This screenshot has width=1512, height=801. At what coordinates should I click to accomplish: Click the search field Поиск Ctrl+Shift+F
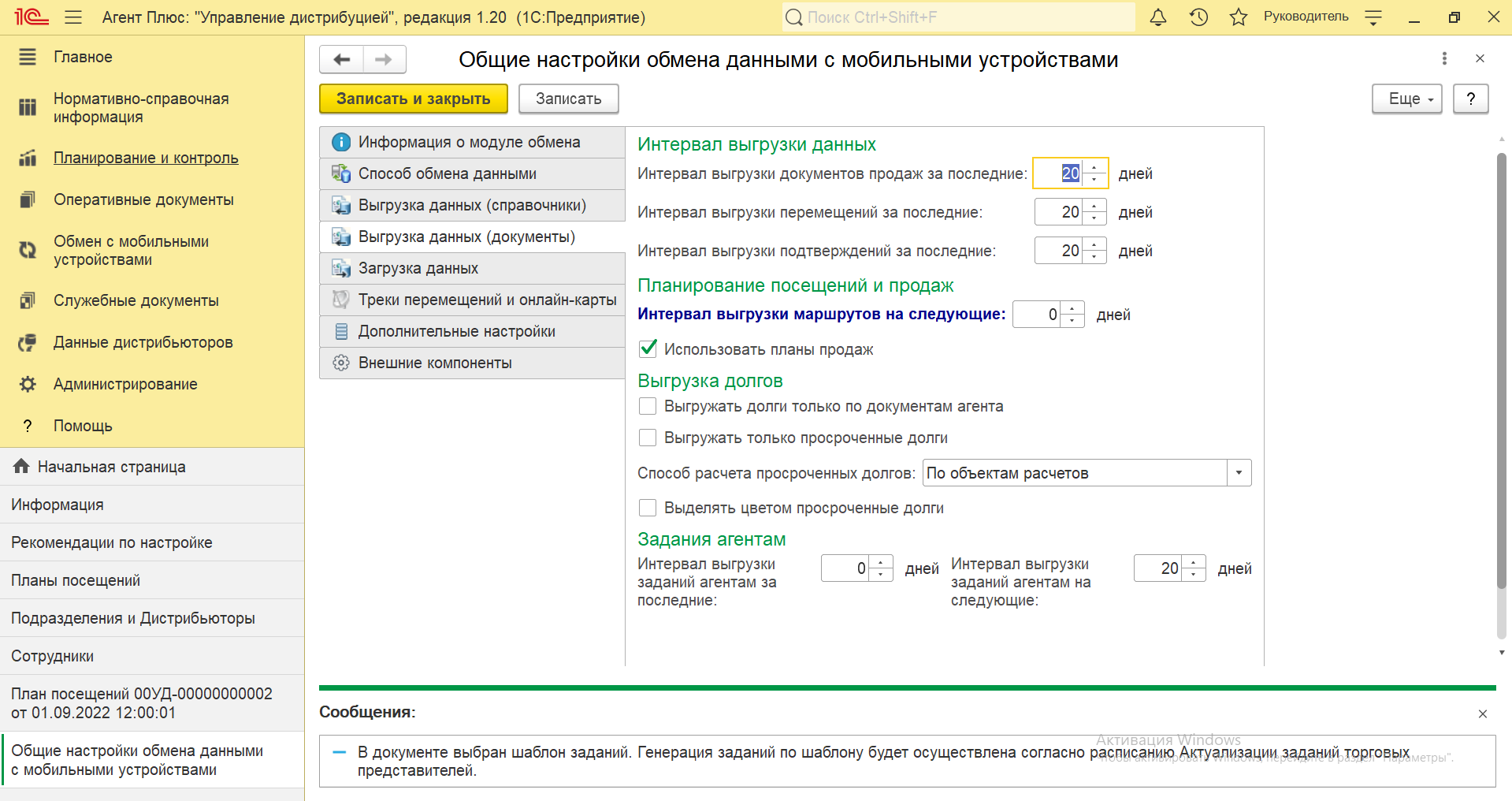pyautogui.click(x=958, y=17)
